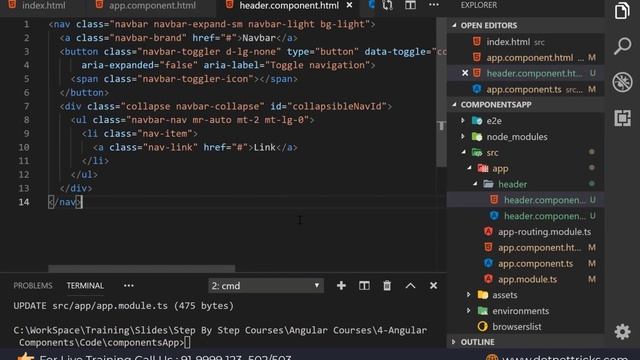This screenshot has height=360, width=640.
Task: Click the editor vertical scrollbar thumb
Action: (x=441, y=92)
